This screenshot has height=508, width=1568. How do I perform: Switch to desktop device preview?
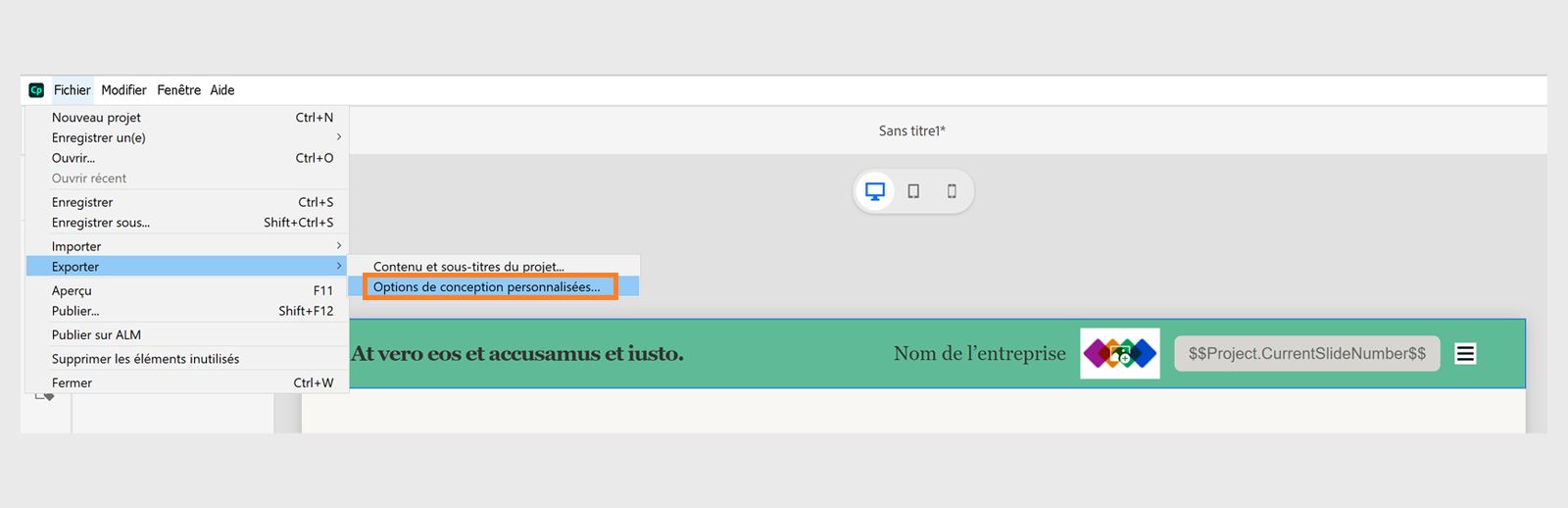875,191
